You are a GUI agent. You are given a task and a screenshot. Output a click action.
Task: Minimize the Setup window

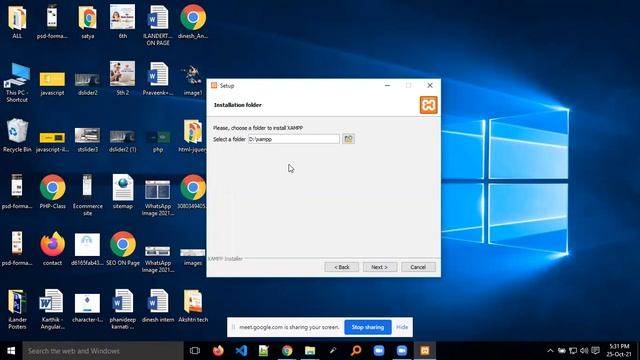click(x=387, y=85)
